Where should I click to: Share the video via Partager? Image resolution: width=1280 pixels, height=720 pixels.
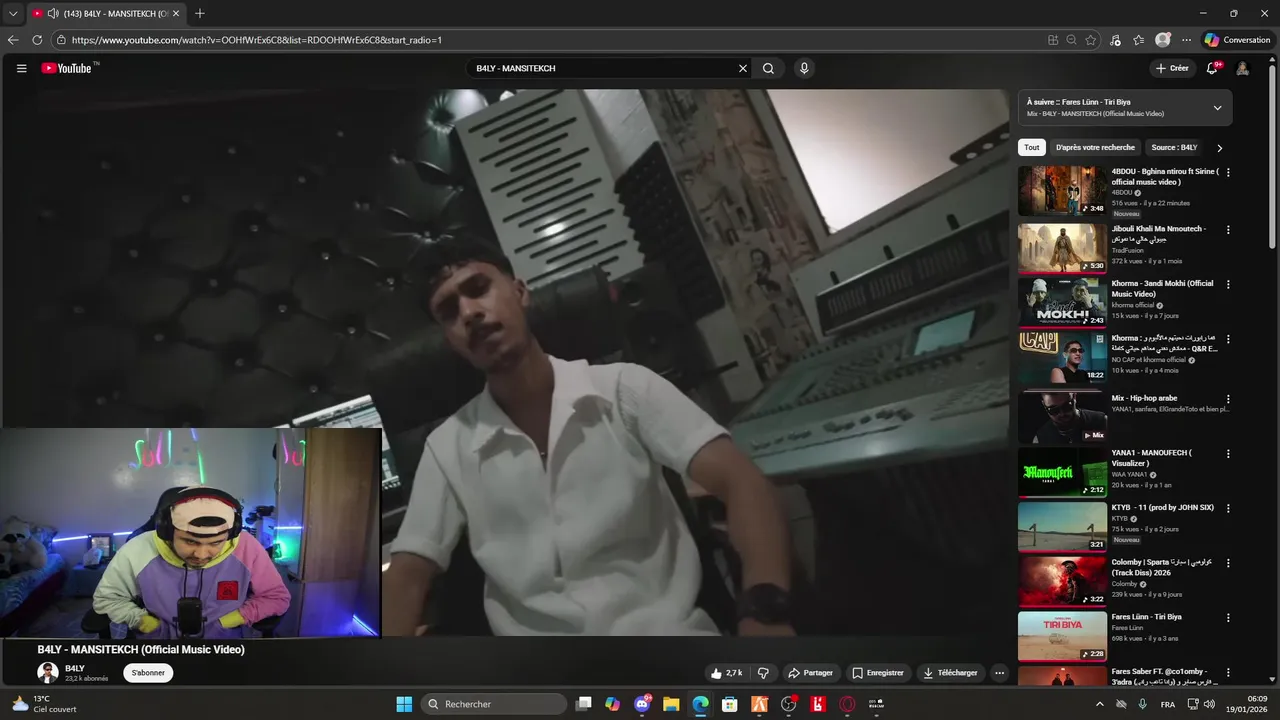810,673
